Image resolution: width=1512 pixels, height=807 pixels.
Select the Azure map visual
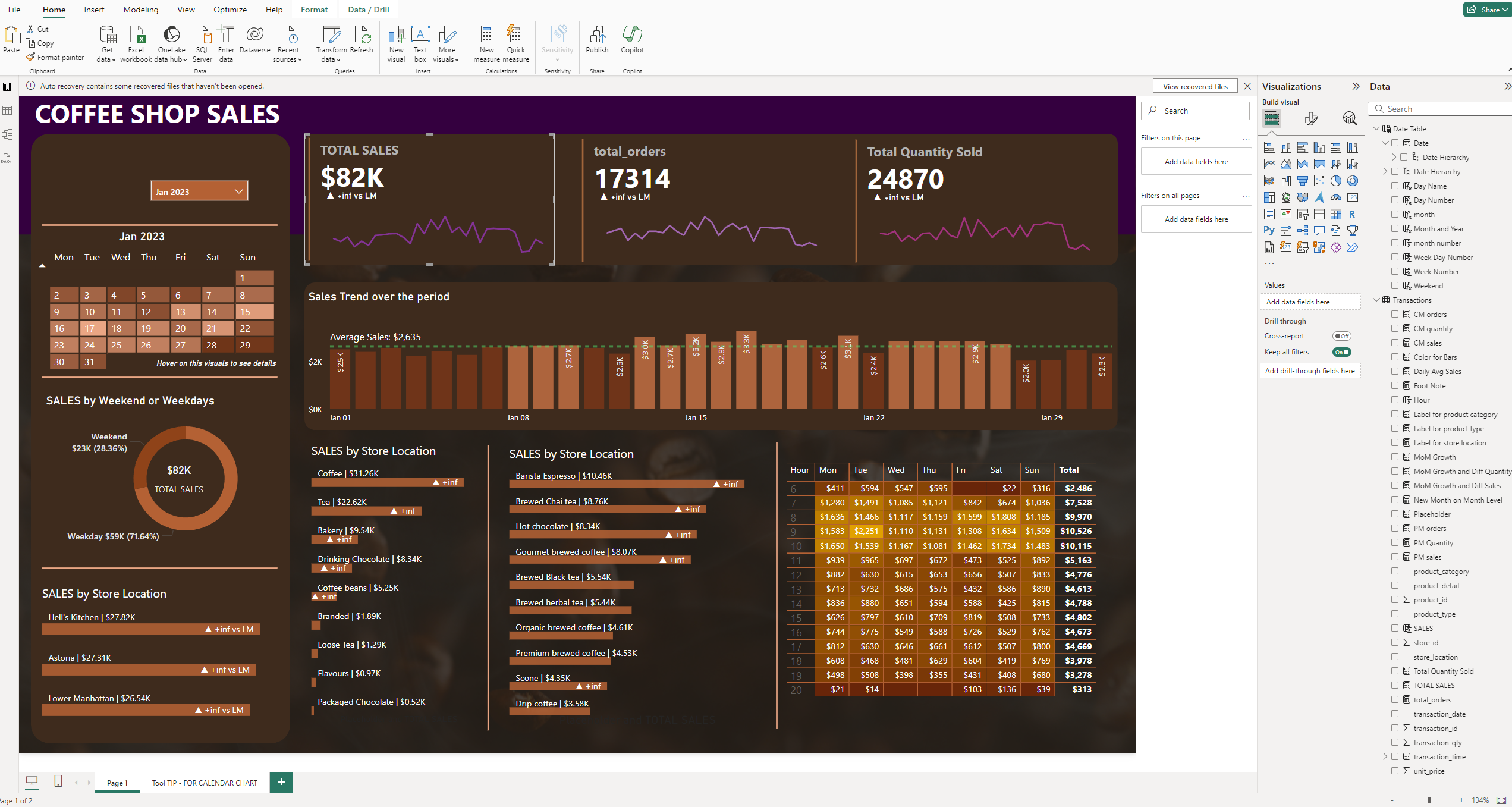point(1319,197)
